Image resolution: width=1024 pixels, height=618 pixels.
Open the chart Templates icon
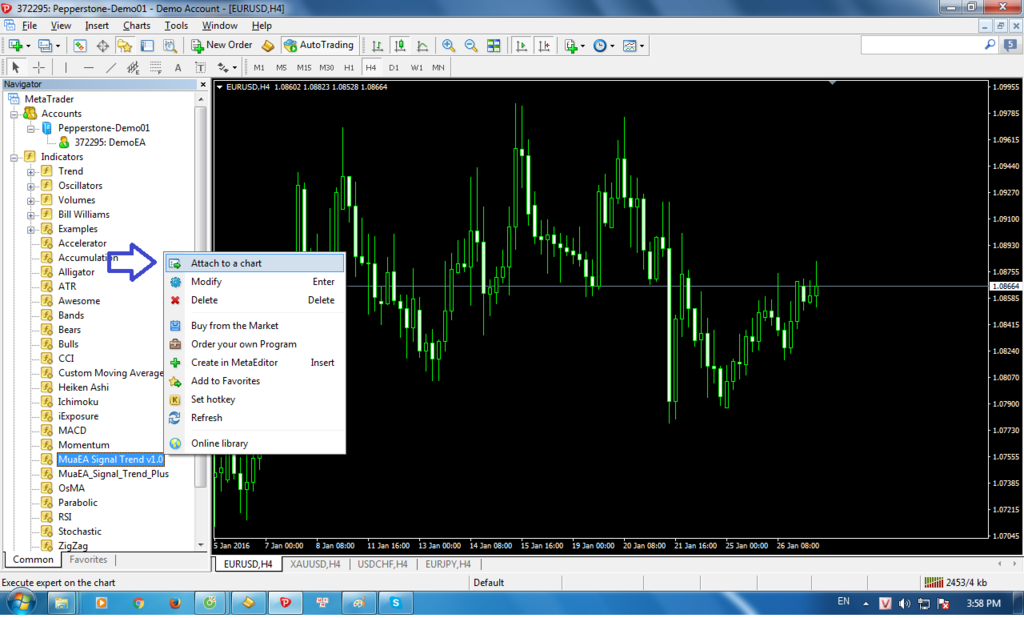click(x=630, y=45)
